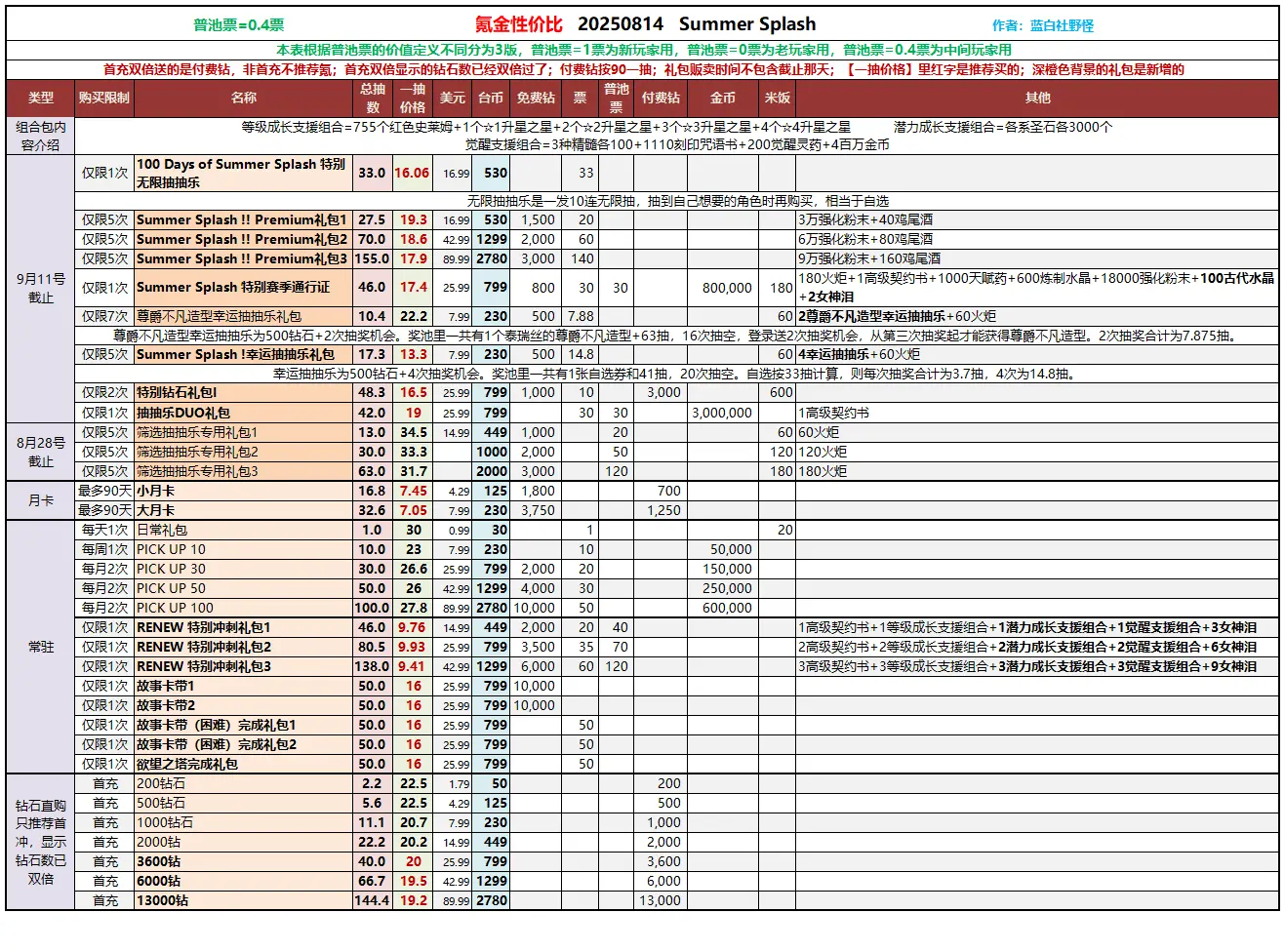Click the 购买限制 column header
Image resolution: width=1285 pixels, height=952 pixels.
click(104, 98)
